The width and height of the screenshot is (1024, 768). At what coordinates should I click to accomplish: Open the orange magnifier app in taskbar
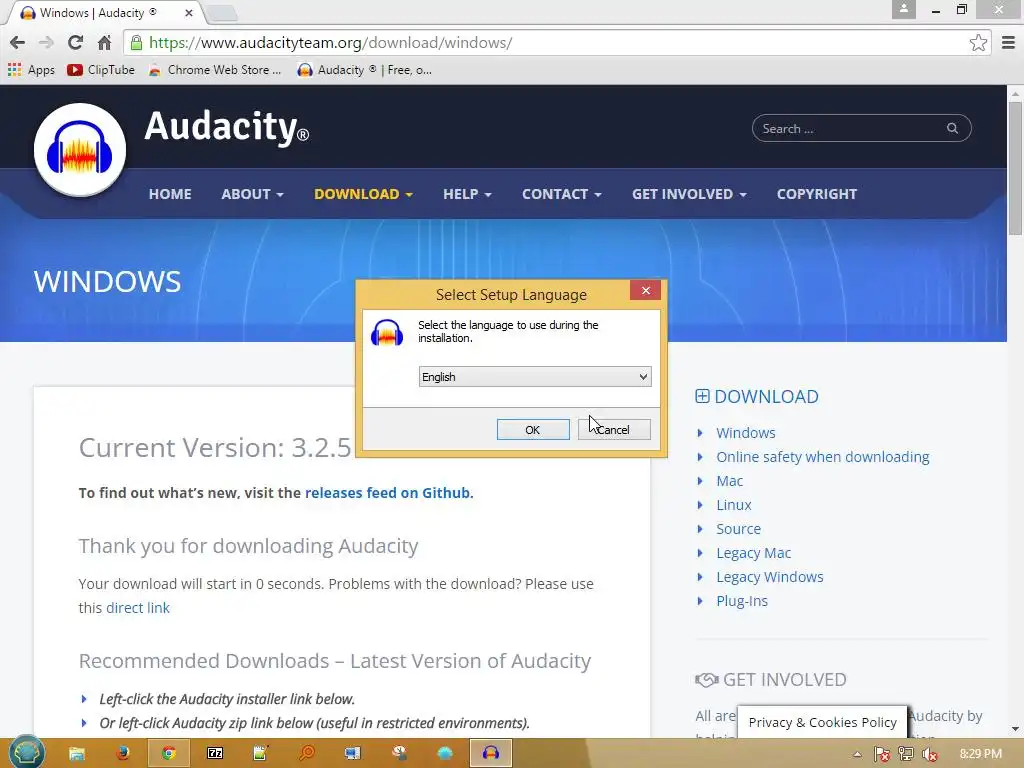pos(306,754)
